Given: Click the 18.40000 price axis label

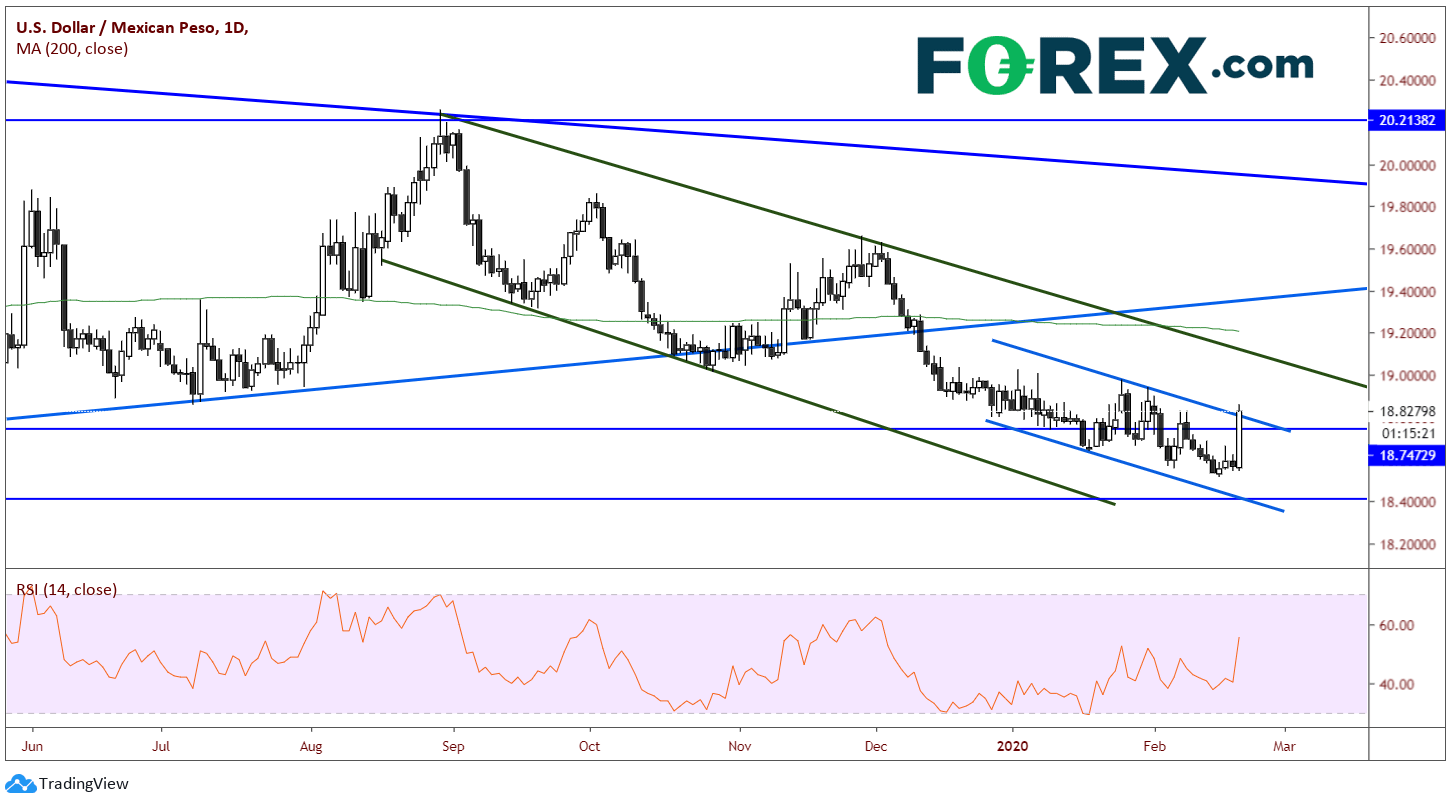Looking at the screenshot, I should (x=1408, y=502).
